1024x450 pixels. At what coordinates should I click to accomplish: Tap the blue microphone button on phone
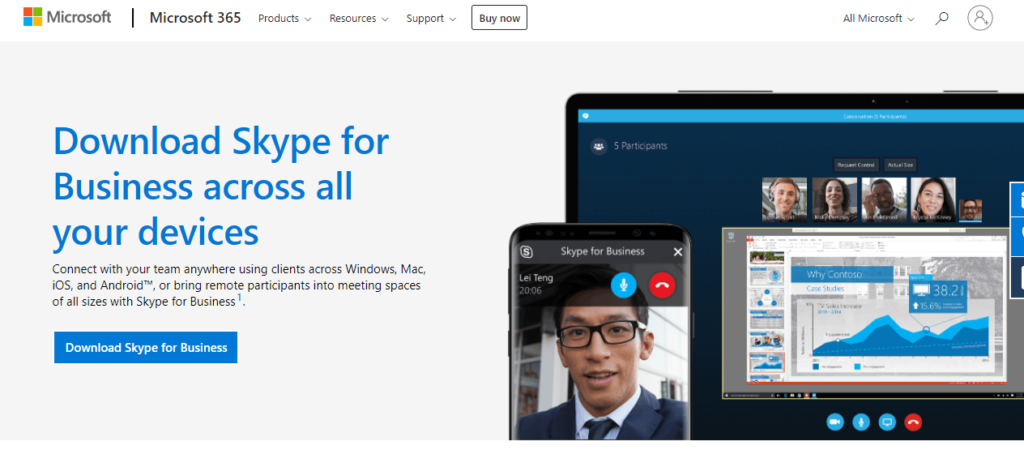(624, 285)
